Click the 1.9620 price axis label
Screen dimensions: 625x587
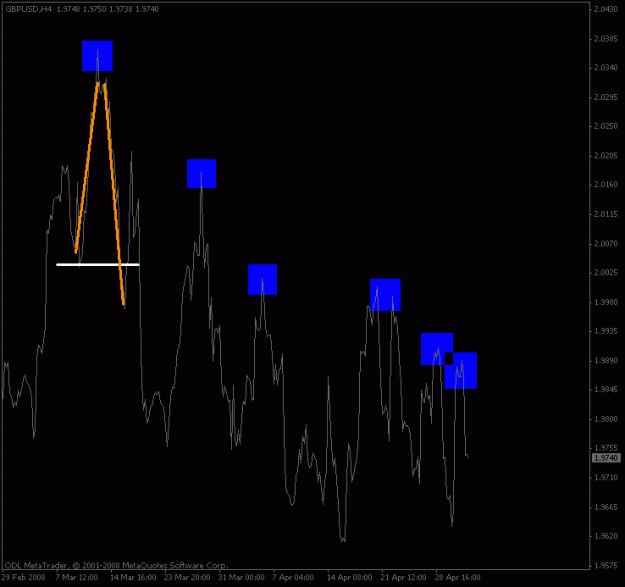pos(605,536)
